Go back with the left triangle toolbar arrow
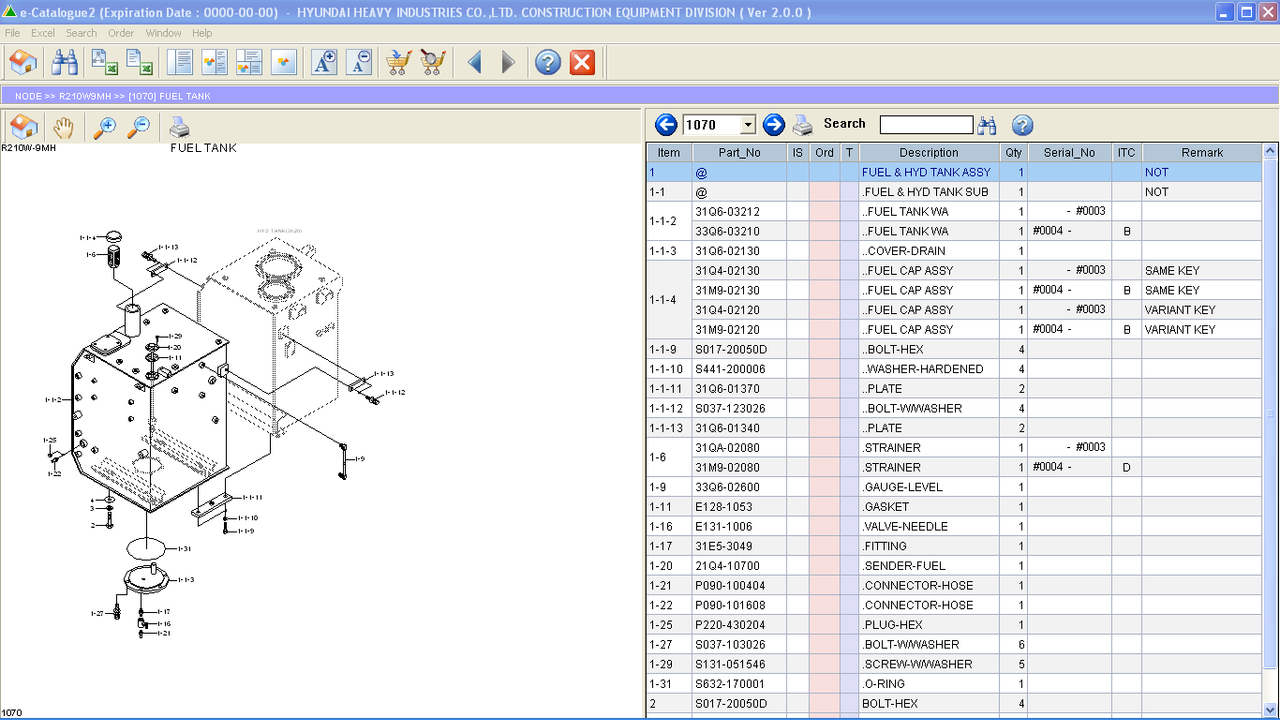The width and height of the screenshot is (1280, 720). pyautogui.click(x=474, y=63)
